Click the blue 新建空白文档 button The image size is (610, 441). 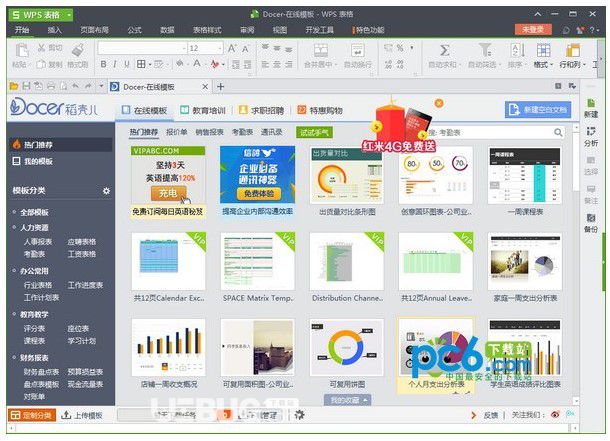(x=538, y=110)
